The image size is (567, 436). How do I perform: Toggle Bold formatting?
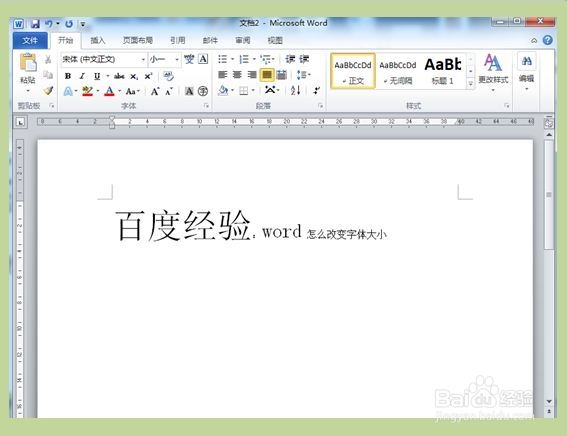pyautogui.click(x=68, y=76)
